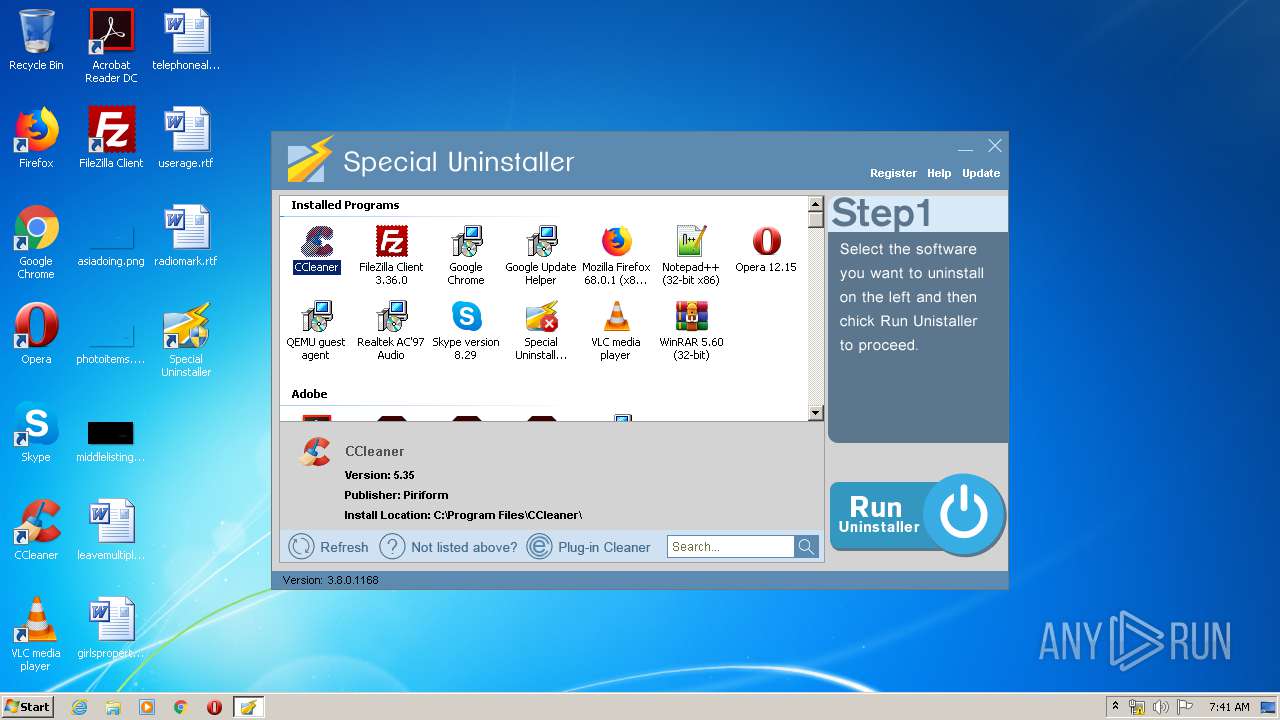Open Action Center flag in system tray
Viewport: 1280px width, 720px height.
click(1183, 707)
